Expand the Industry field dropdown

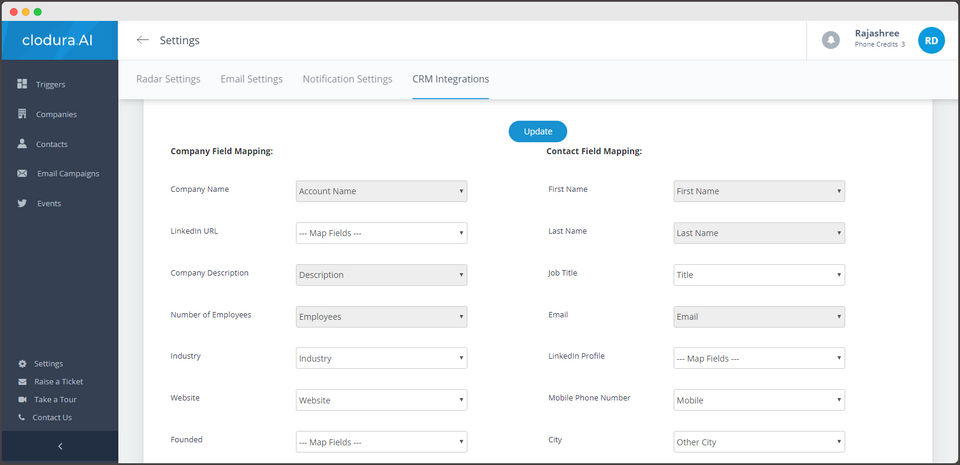381,358
